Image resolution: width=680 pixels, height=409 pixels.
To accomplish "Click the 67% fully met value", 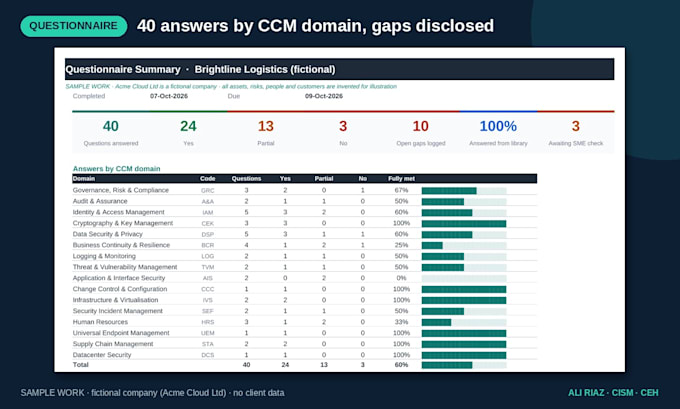I will point(401,190).
